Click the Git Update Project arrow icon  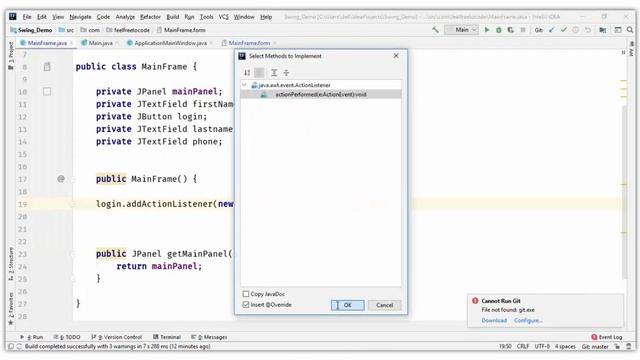coord(552,30)
